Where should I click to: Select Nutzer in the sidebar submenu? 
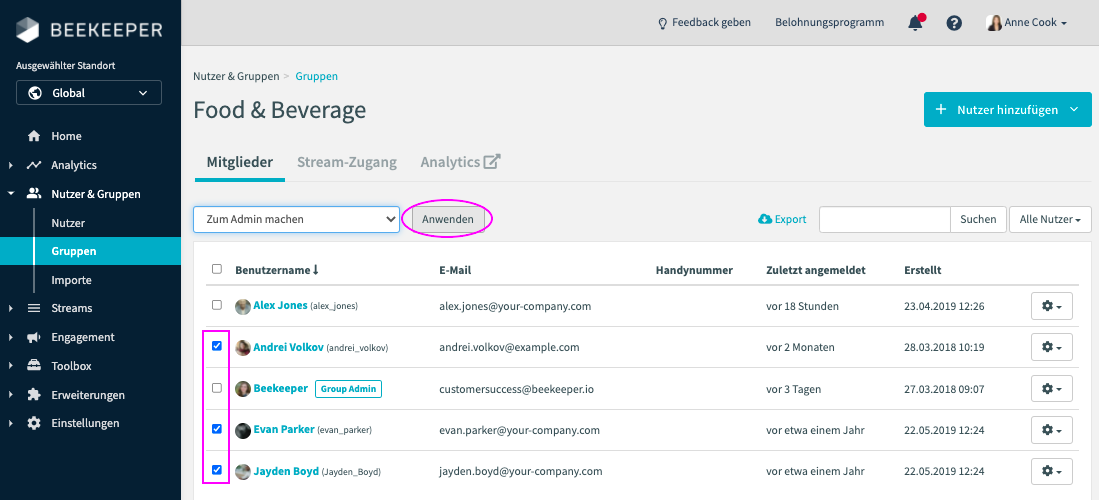[68, 223]
